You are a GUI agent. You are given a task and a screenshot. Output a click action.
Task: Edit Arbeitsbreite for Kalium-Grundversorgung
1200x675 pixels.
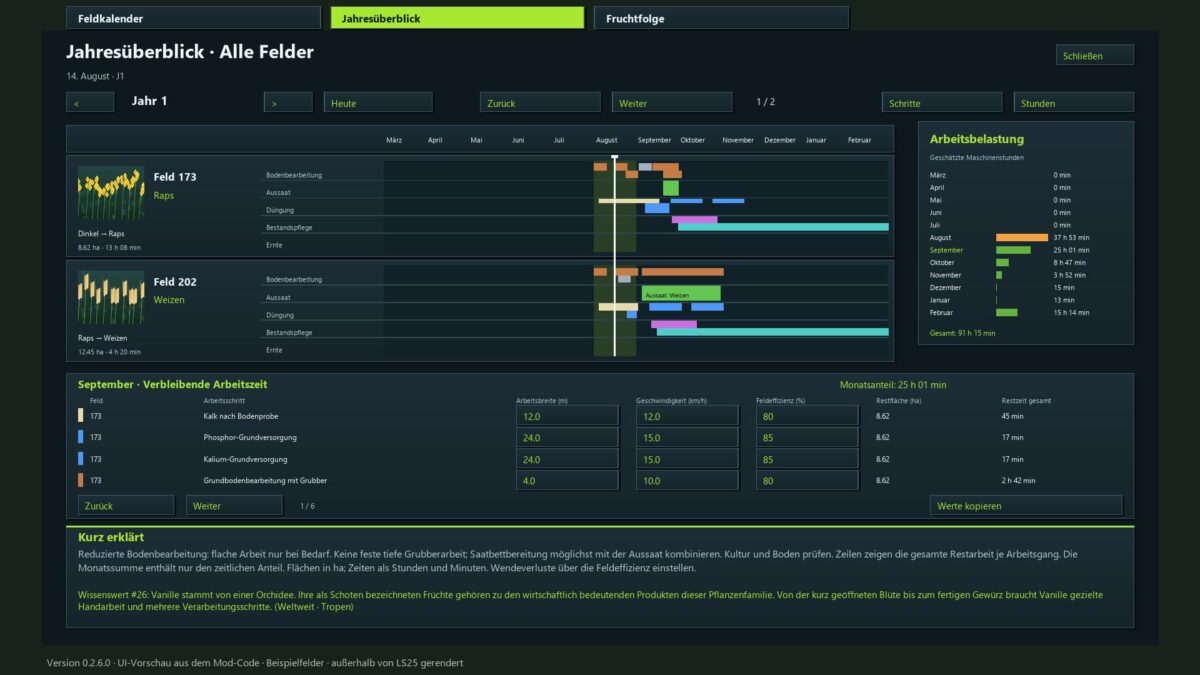[x=568, y=459]
